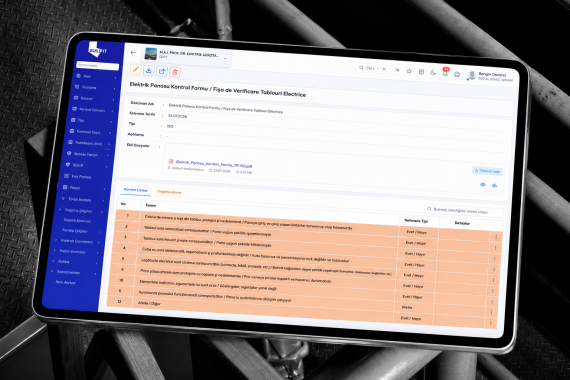This screenshot has height=380, width=570.
Task: Click the red trash delete icon
Action: (175, 72)
